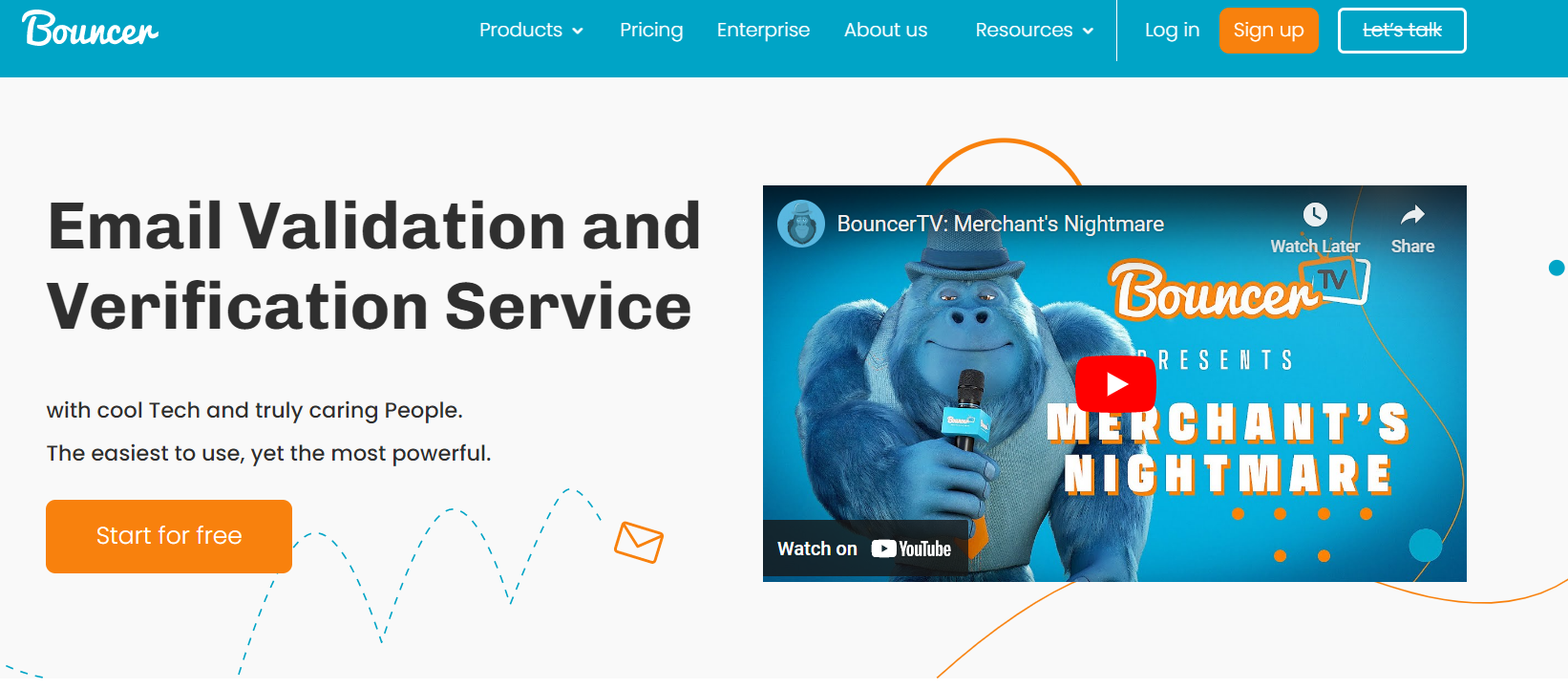Click the Share arrow icon on video

tap(1412, 214)
